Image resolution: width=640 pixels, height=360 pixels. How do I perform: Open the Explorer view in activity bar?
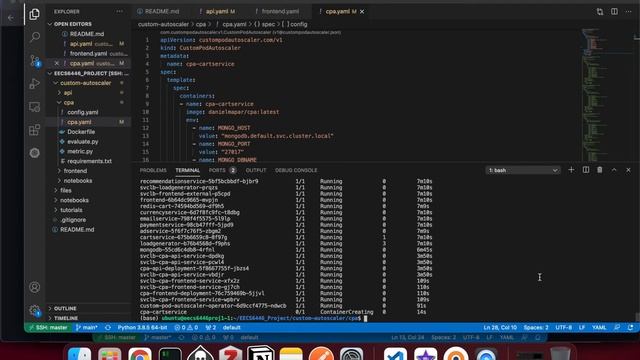[35, 14]
